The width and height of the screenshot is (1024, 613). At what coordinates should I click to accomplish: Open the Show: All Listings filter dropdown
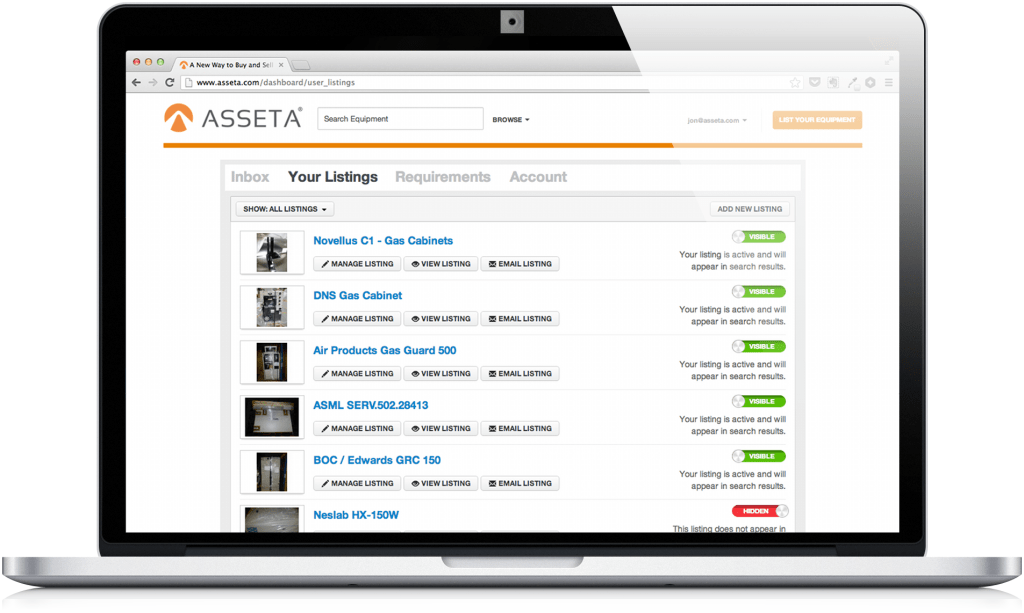[285, 209]
